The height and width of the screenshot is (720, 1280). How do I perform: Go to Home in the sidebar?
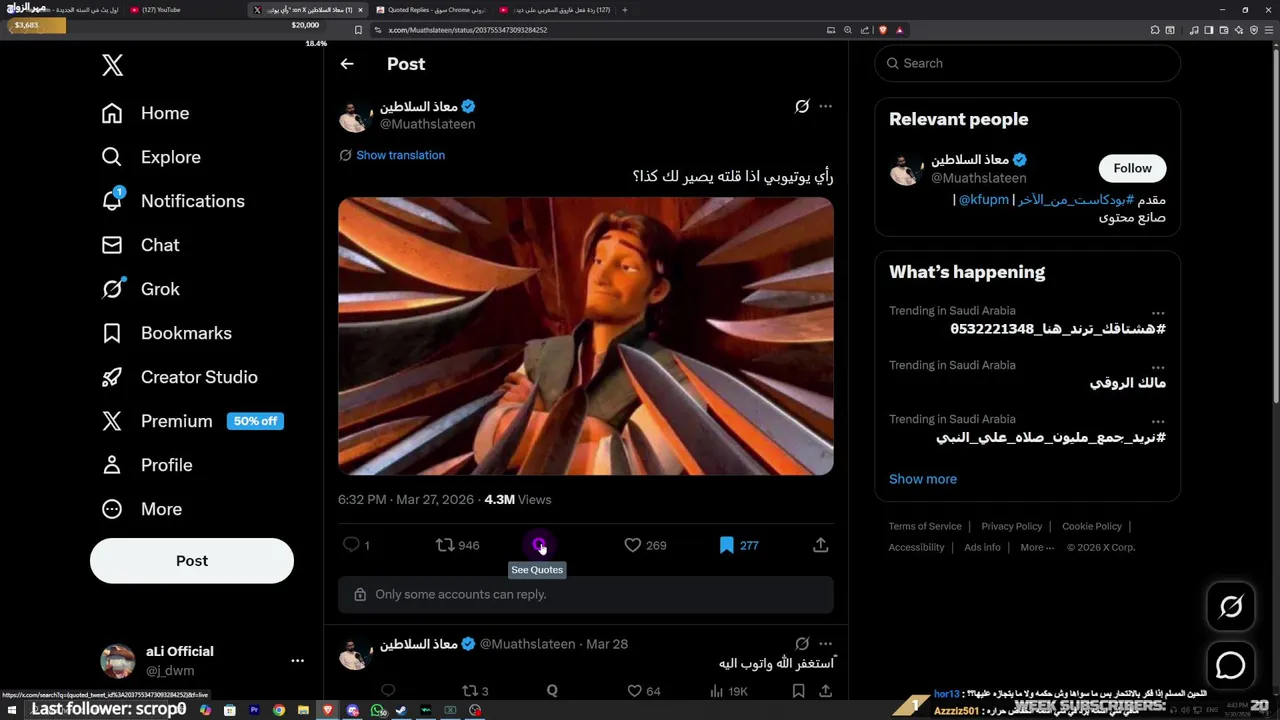coord(145,113)
